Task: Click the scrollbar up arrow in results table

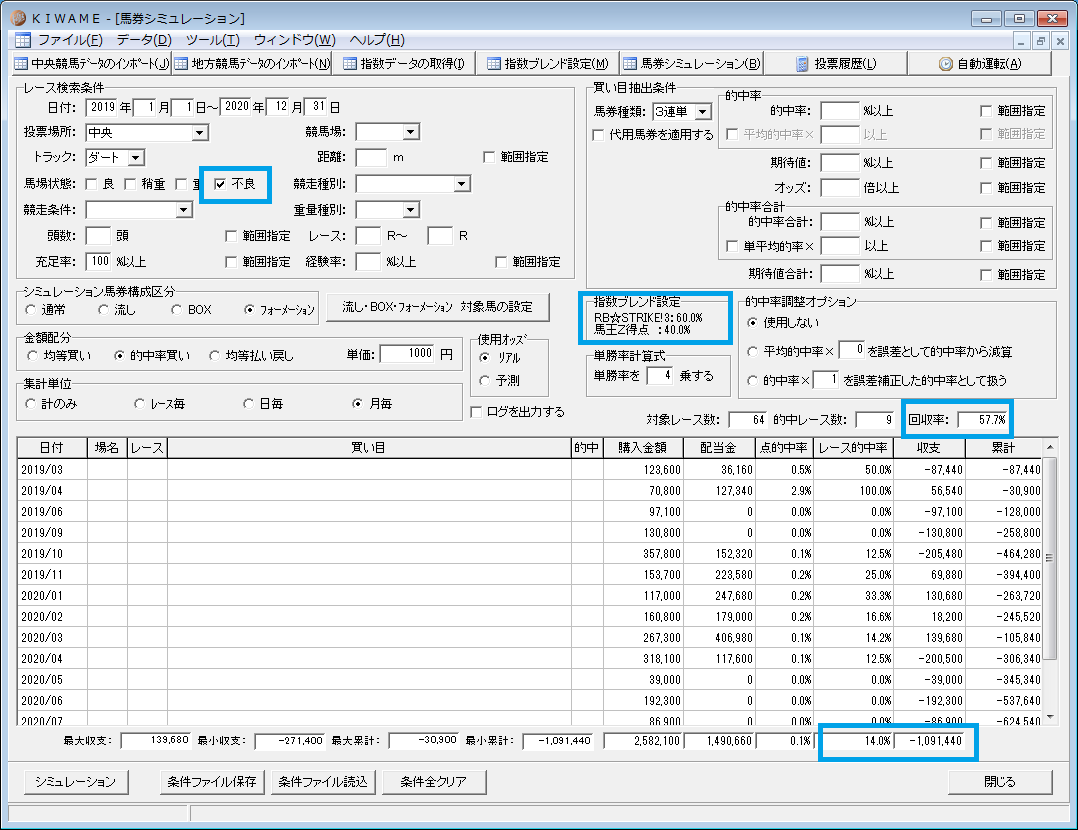Action: [x=1050, y=448]
